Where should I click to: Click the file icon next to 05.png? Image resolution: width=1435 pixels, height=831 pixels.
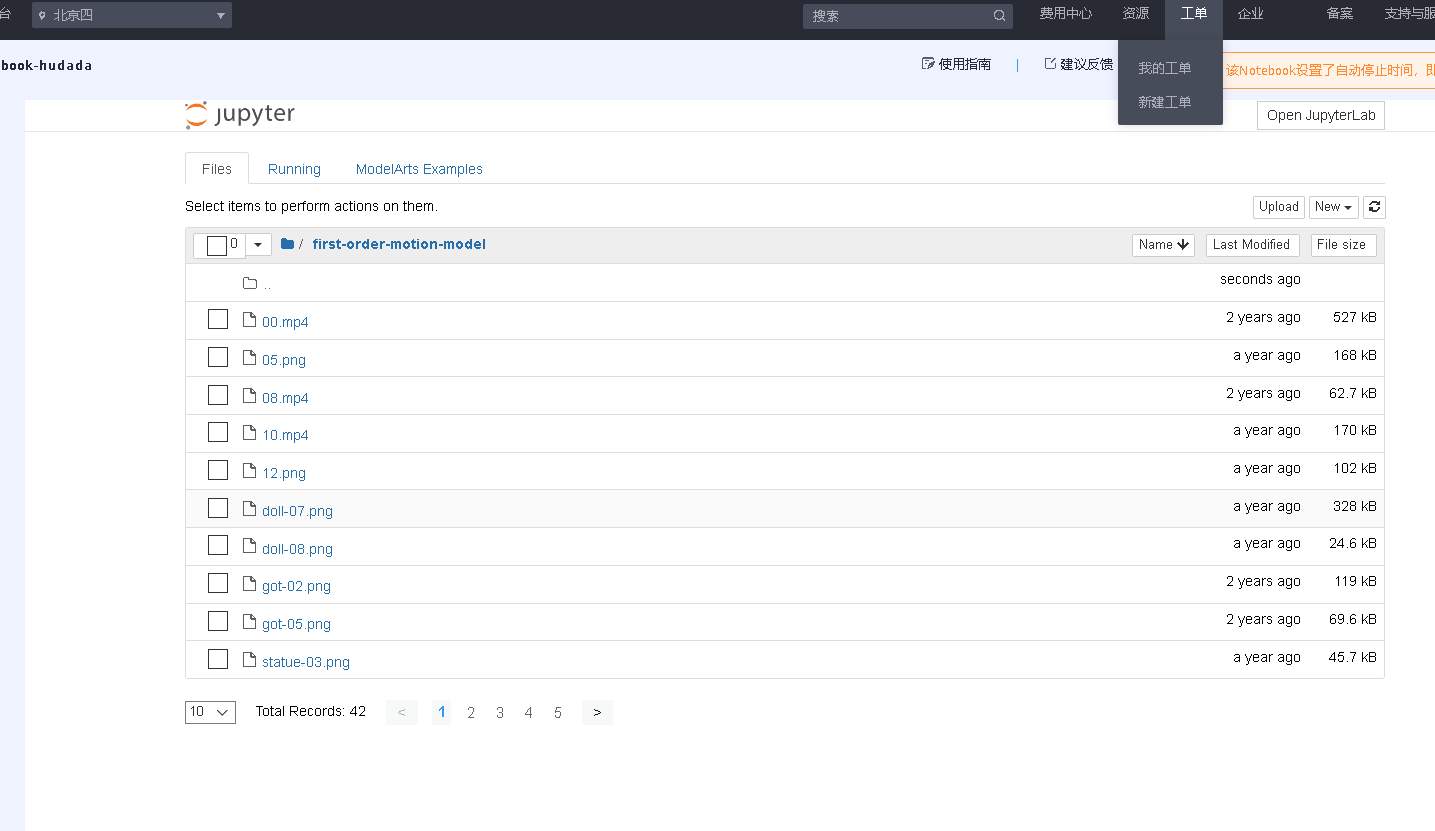click(250, 358)
